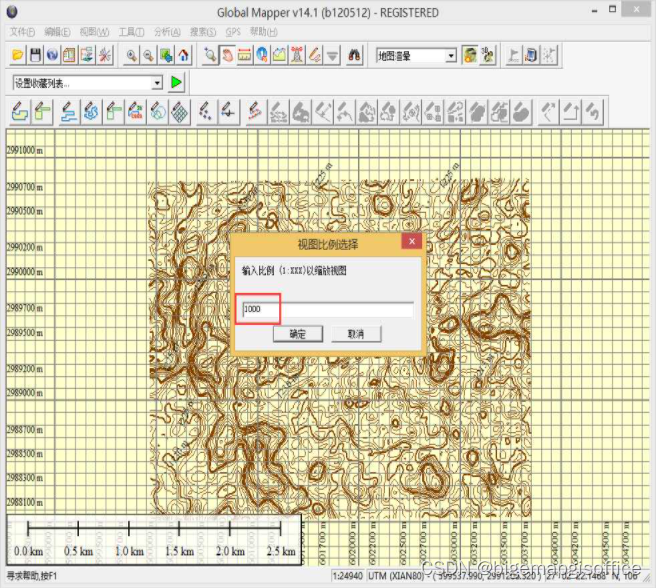The image size is (656, 588).
Task: Save workspace using the floppy disk icon
Action: click(x=35, y=55)
